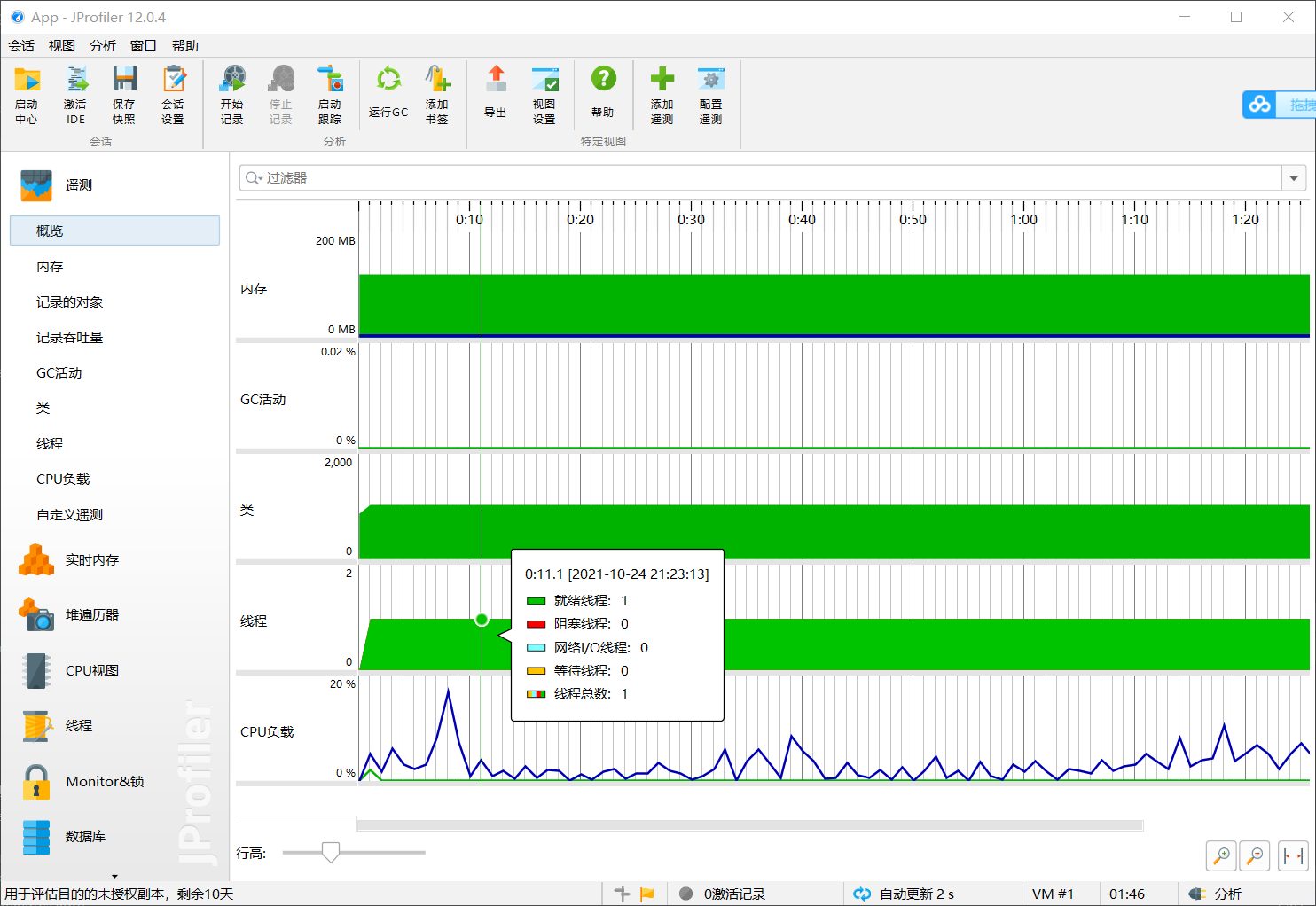This screenshot has width=1316, height=906.
Task: Run garbage collection with 运行GC
Action: pos(388,91)
